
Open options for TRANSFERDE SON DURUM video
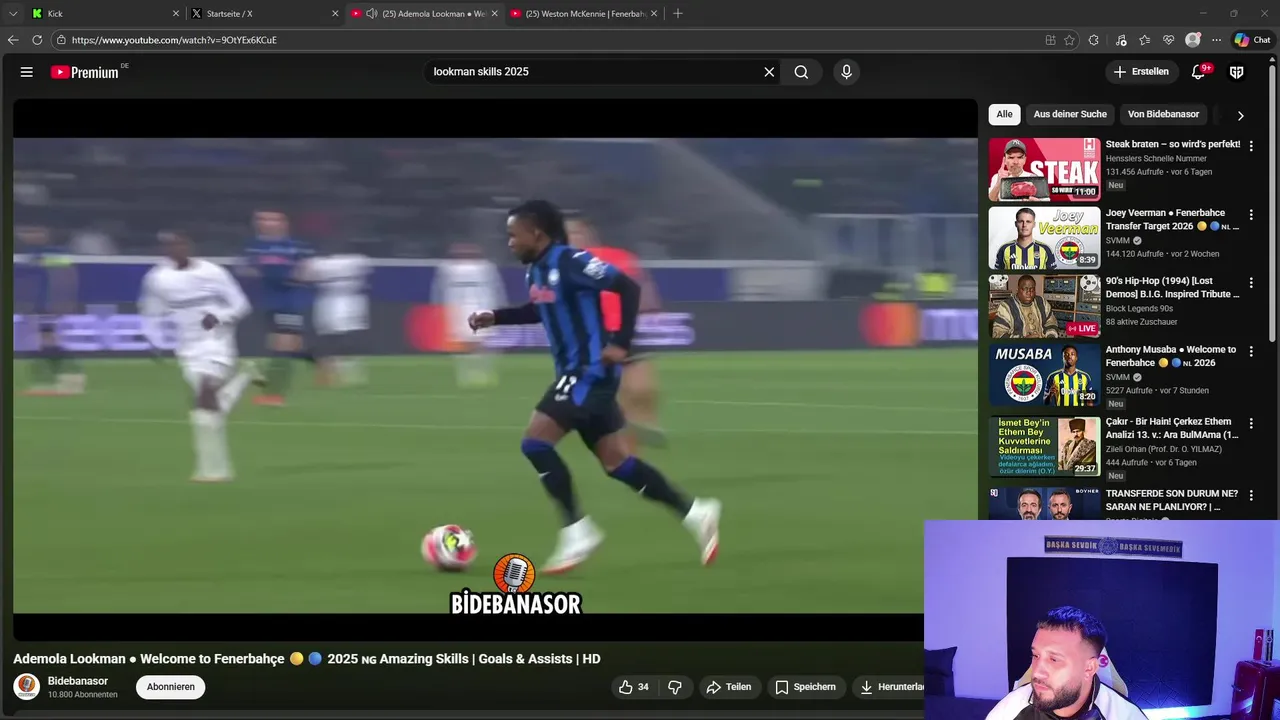pyautogui.click(x=1251, y=495)
